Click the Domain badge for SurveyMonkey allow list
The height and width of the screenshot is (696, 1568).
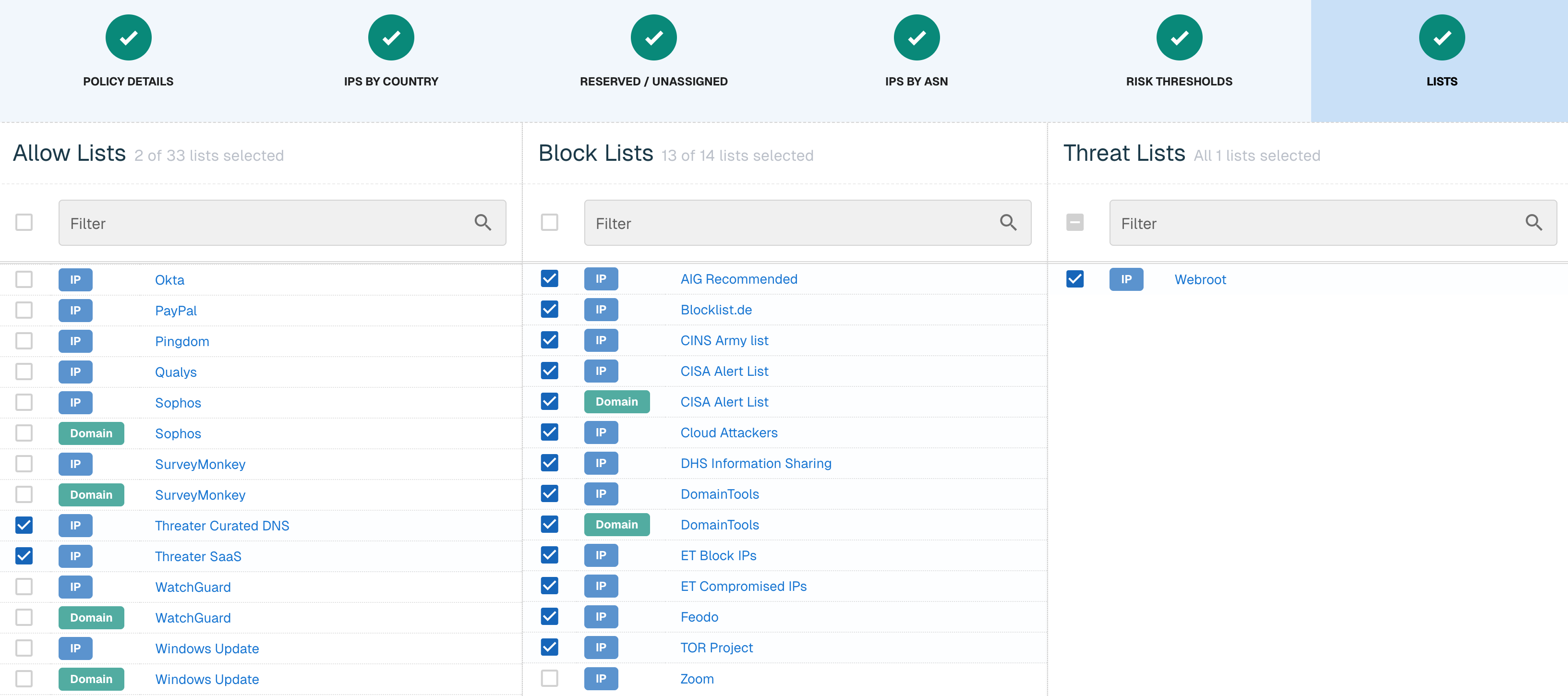[x=91, y=494]
